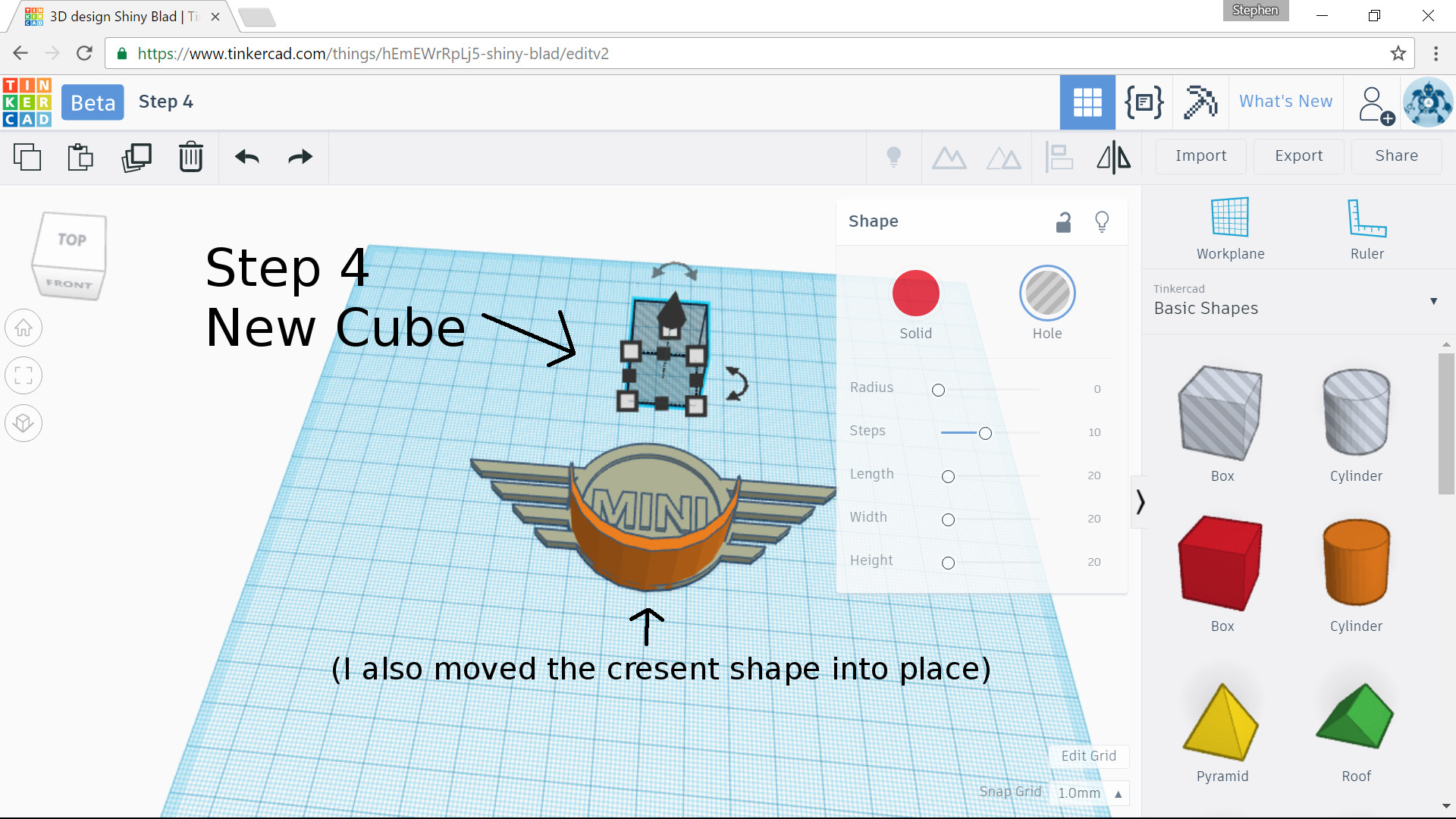Undo the last action
This screenshot has width=1456, height=819.
point(247,157)
